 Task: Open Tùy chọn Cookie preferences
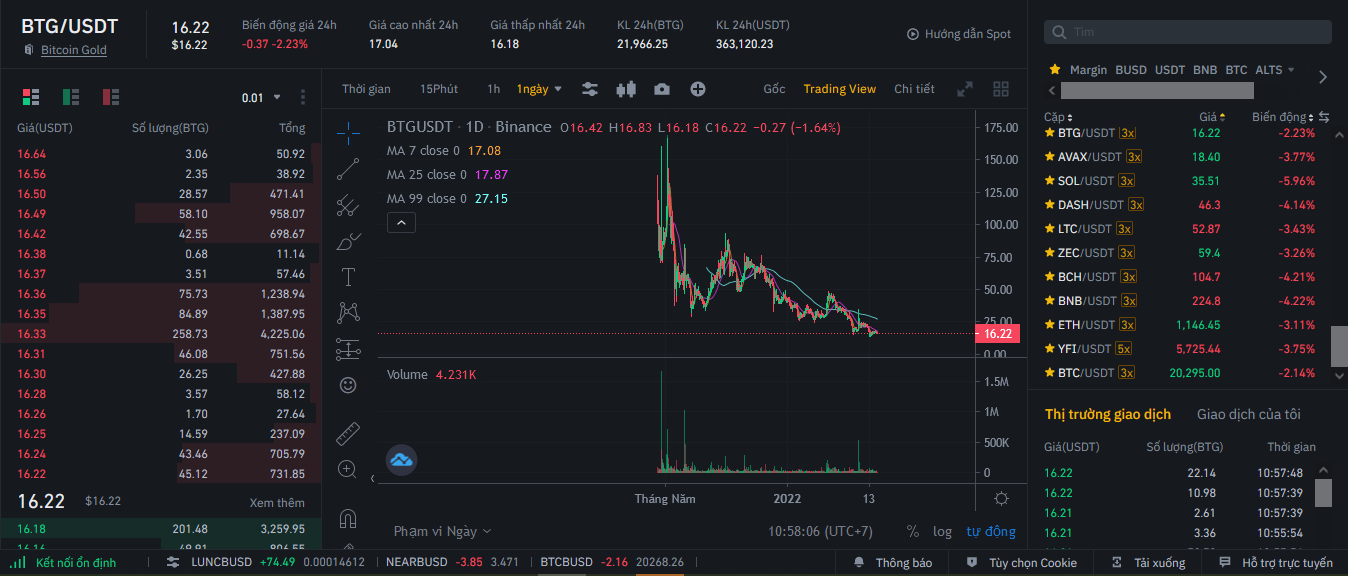[x=1023, y=563]
